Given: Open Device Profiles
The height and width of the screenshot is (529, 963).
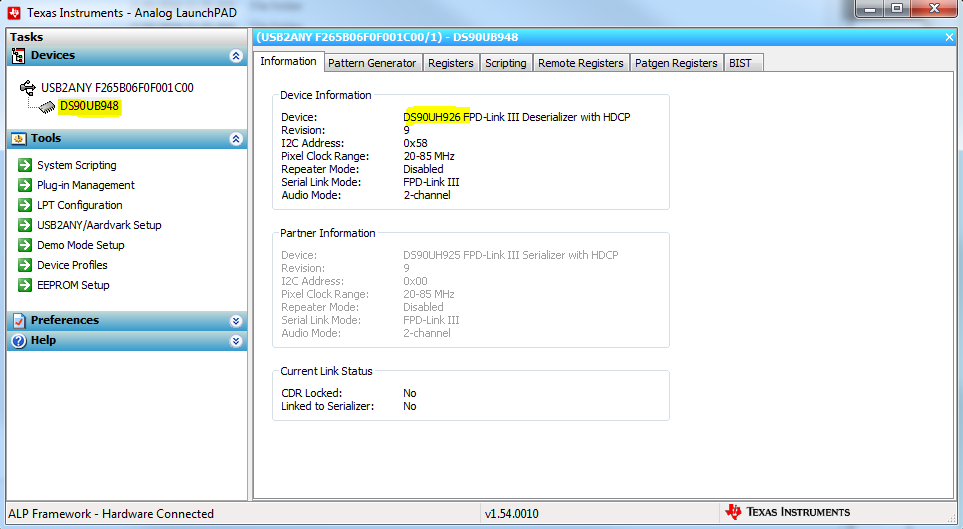Looking at the screenshot, I should point(72,265).
